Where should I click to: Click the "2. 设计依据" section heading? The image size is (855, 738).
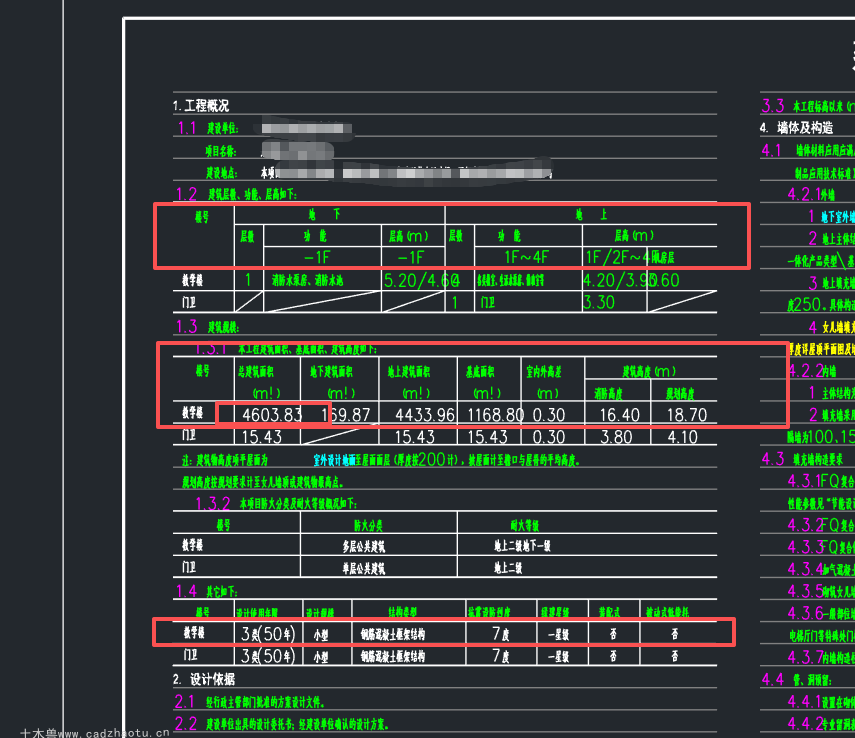pos(204,679)
